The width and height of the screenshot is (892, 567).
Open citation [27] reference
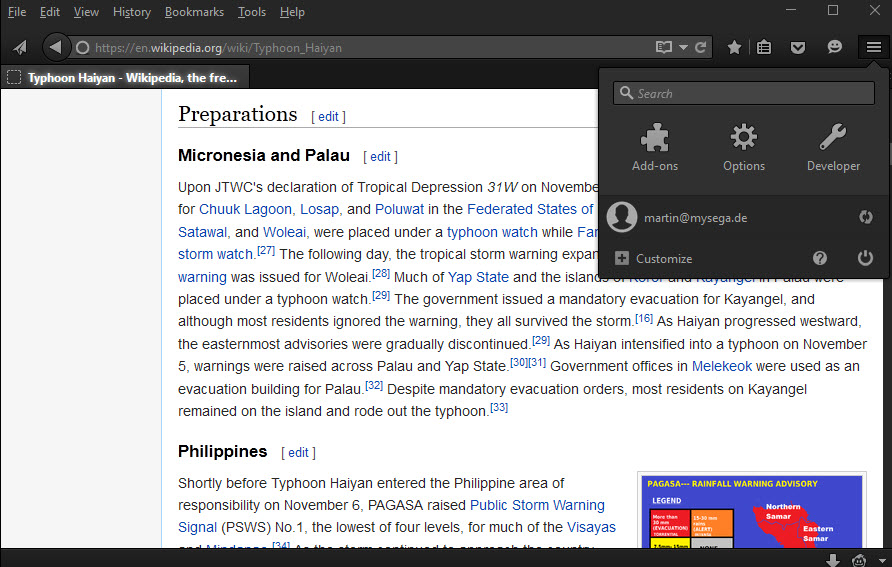pyautogui.click(x=266, y=250)
